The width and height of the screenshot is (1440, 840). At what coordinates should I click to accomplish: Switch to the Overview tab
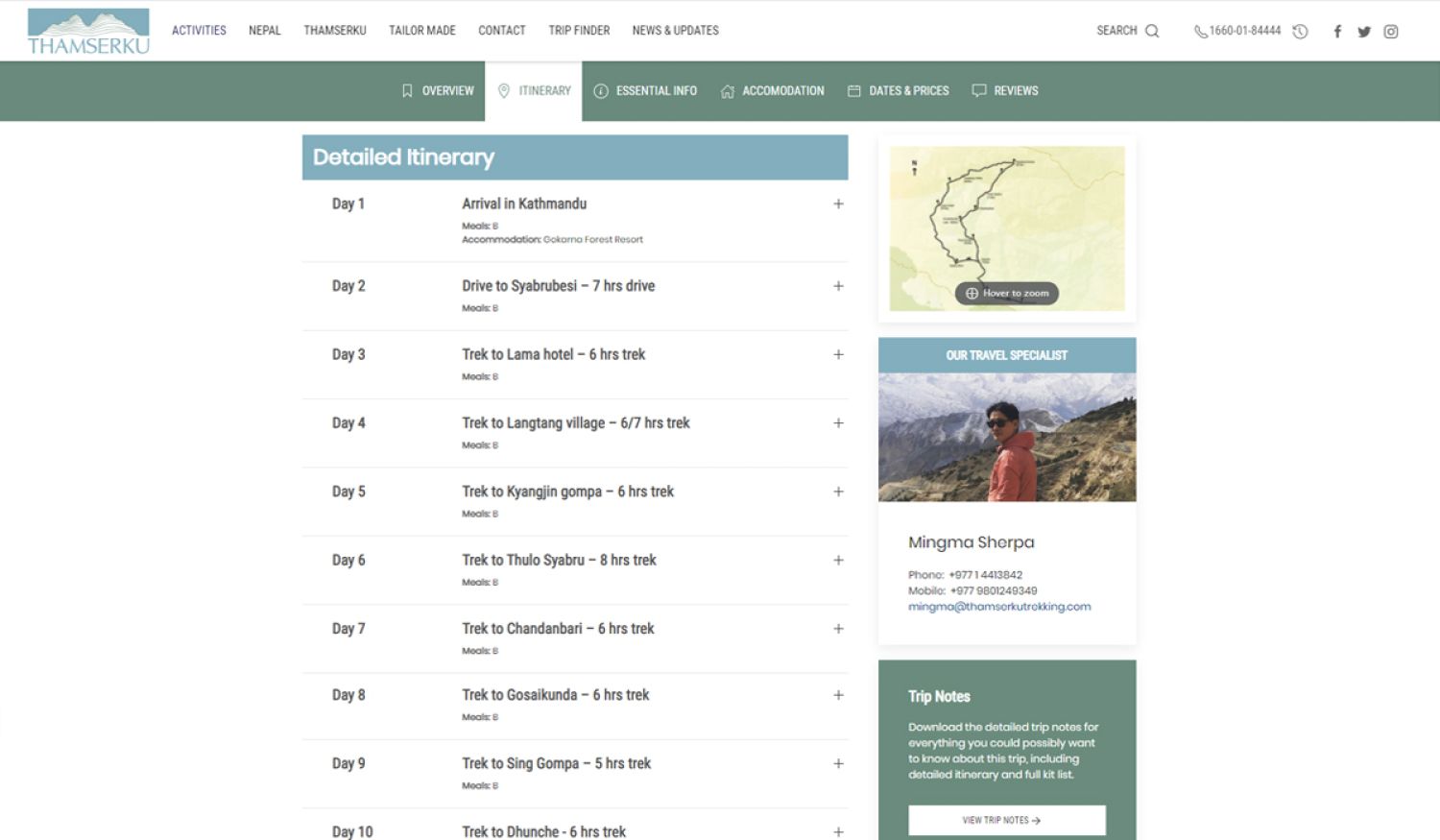438,91
